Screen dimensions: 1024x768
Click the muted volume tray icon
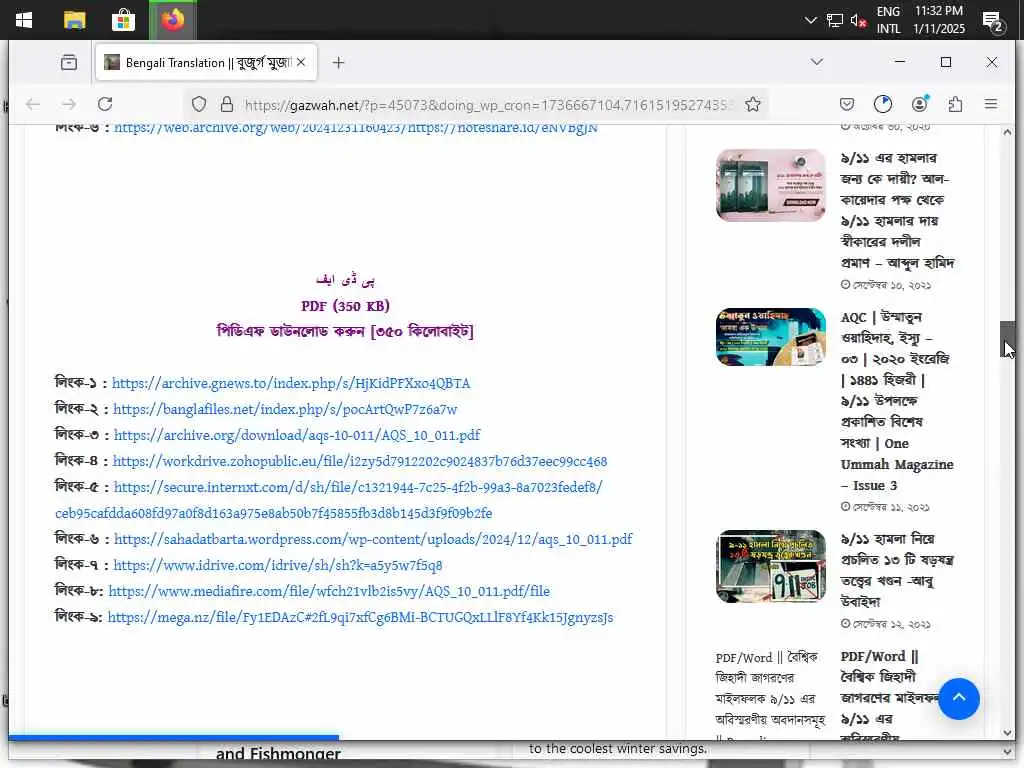point(858,20)
